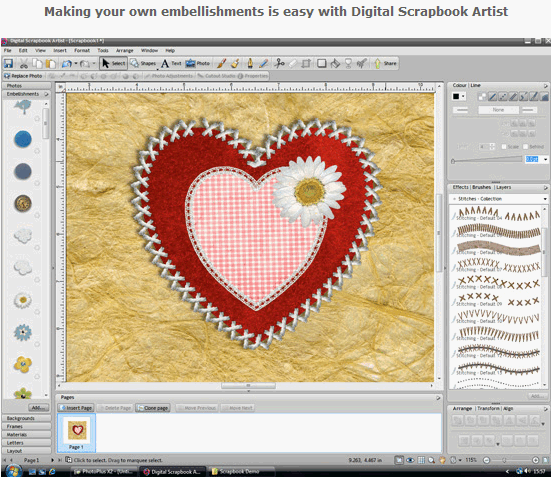Screen dimensions: 551x477
Task: Select the crop tool
Action: [306, 63]
